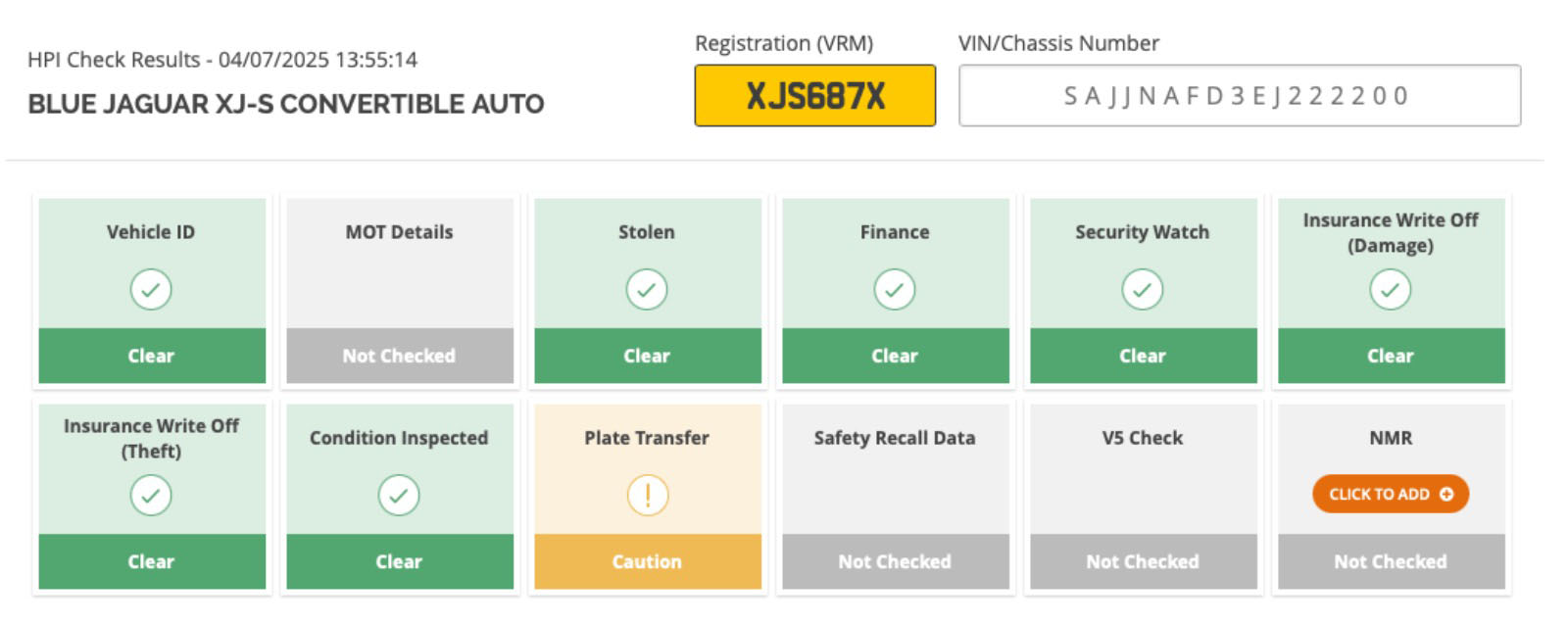The height and width of the screenshot is (625, 1568).
Task: Click the "NMR" card title
Action: pyautogui.click(x=1391, y=438)
